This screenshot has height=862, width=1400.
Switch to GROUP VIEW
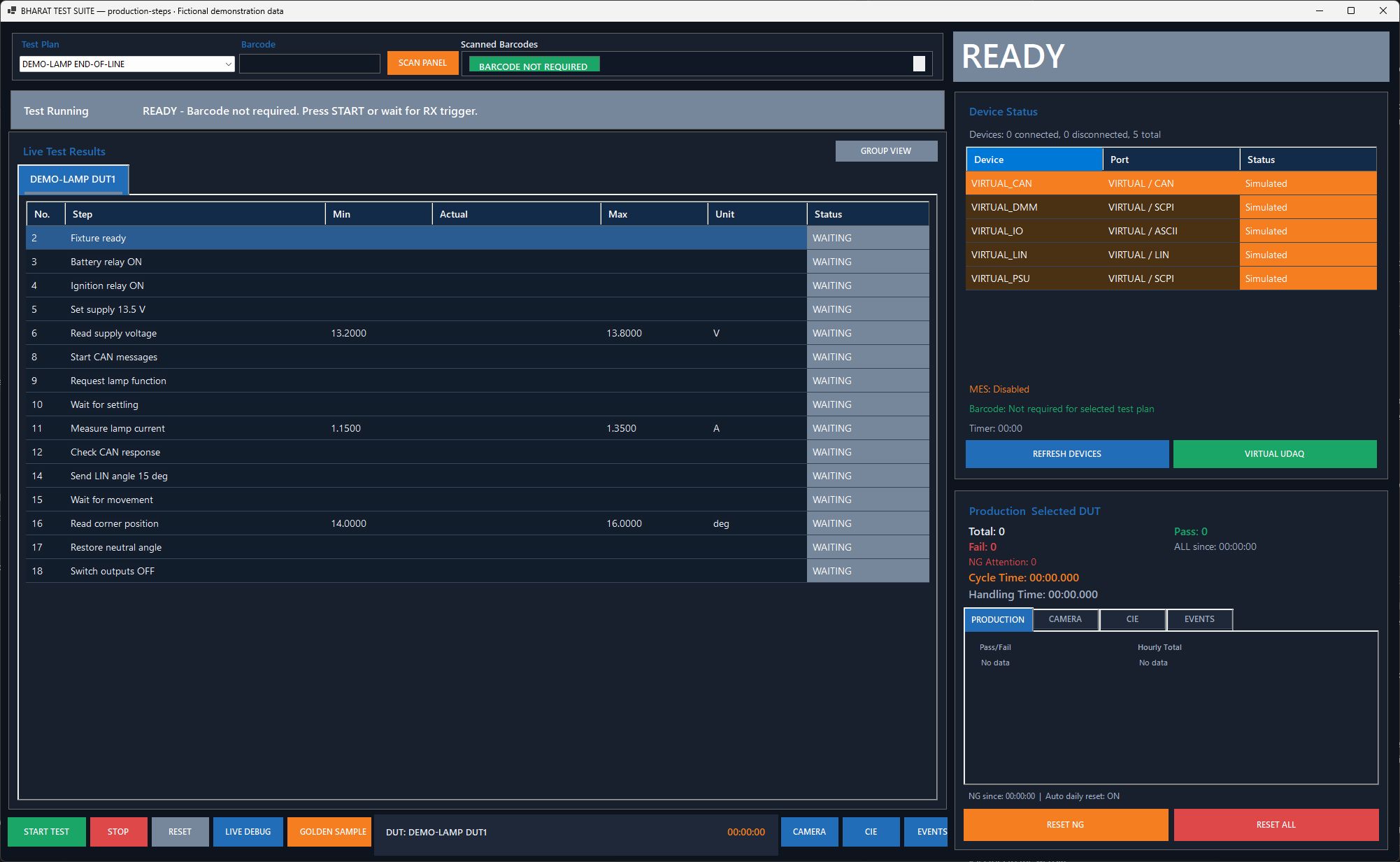click(886, 151)
